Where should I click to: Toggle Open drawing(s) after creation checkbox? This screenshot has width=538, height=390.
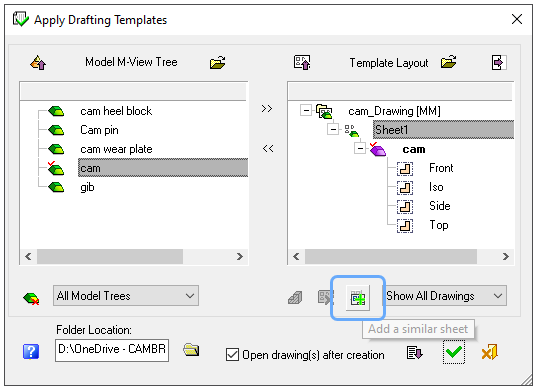[232, 355]
